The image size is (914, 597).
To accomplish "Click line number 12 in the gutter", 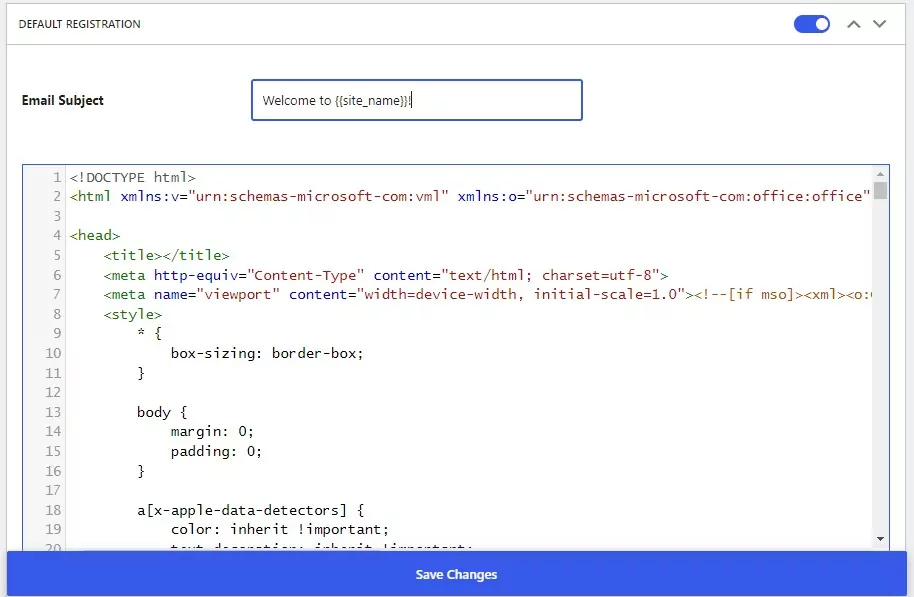I will pyautogui.click(x=53, y=392).
